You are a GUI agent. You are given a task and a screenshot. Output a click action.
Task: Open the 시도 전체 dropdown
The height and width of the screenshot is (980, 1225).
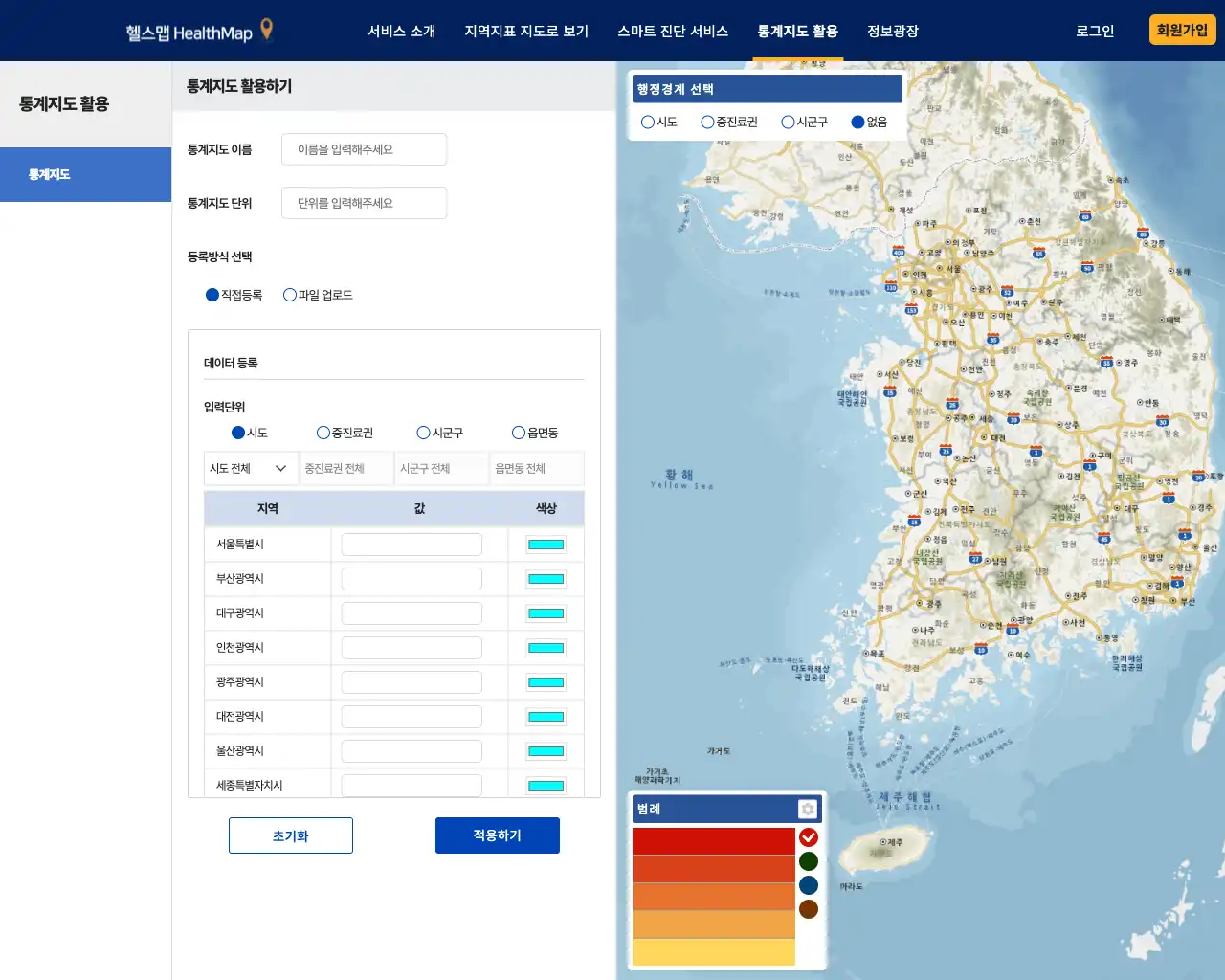(x=250, y=468)
